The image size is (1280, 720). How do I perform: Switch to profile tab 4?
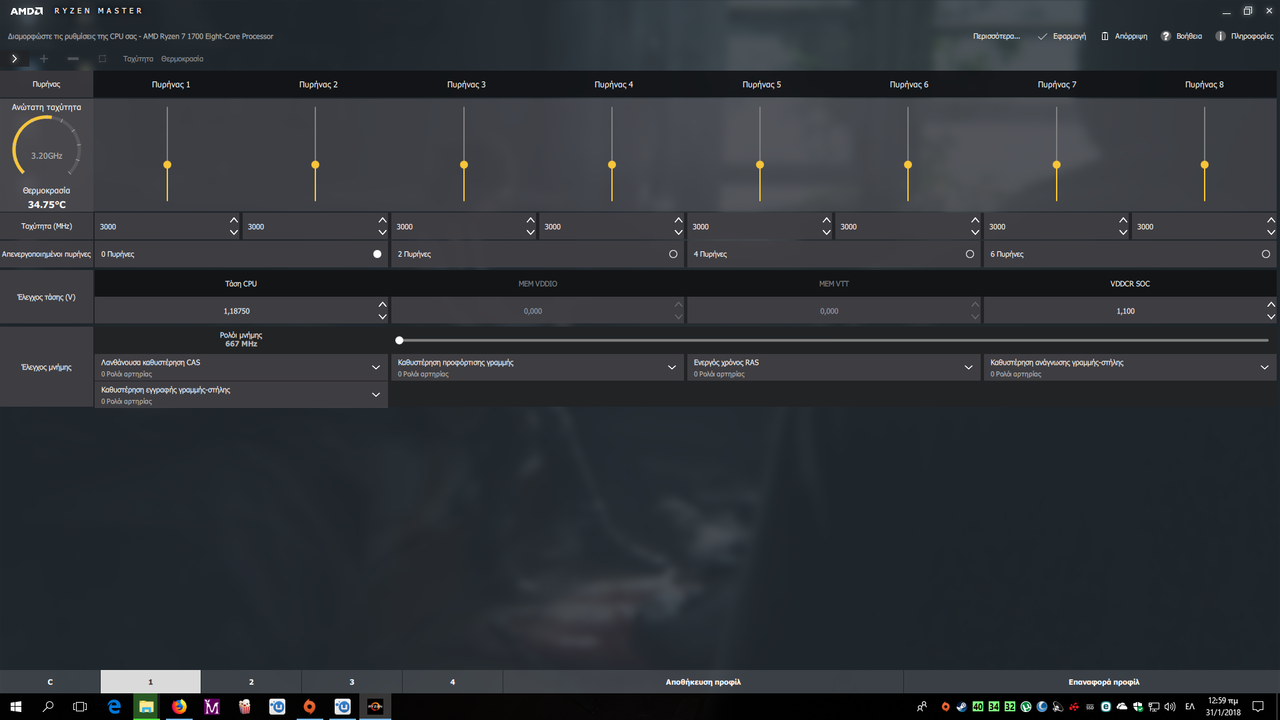[453, 682]
